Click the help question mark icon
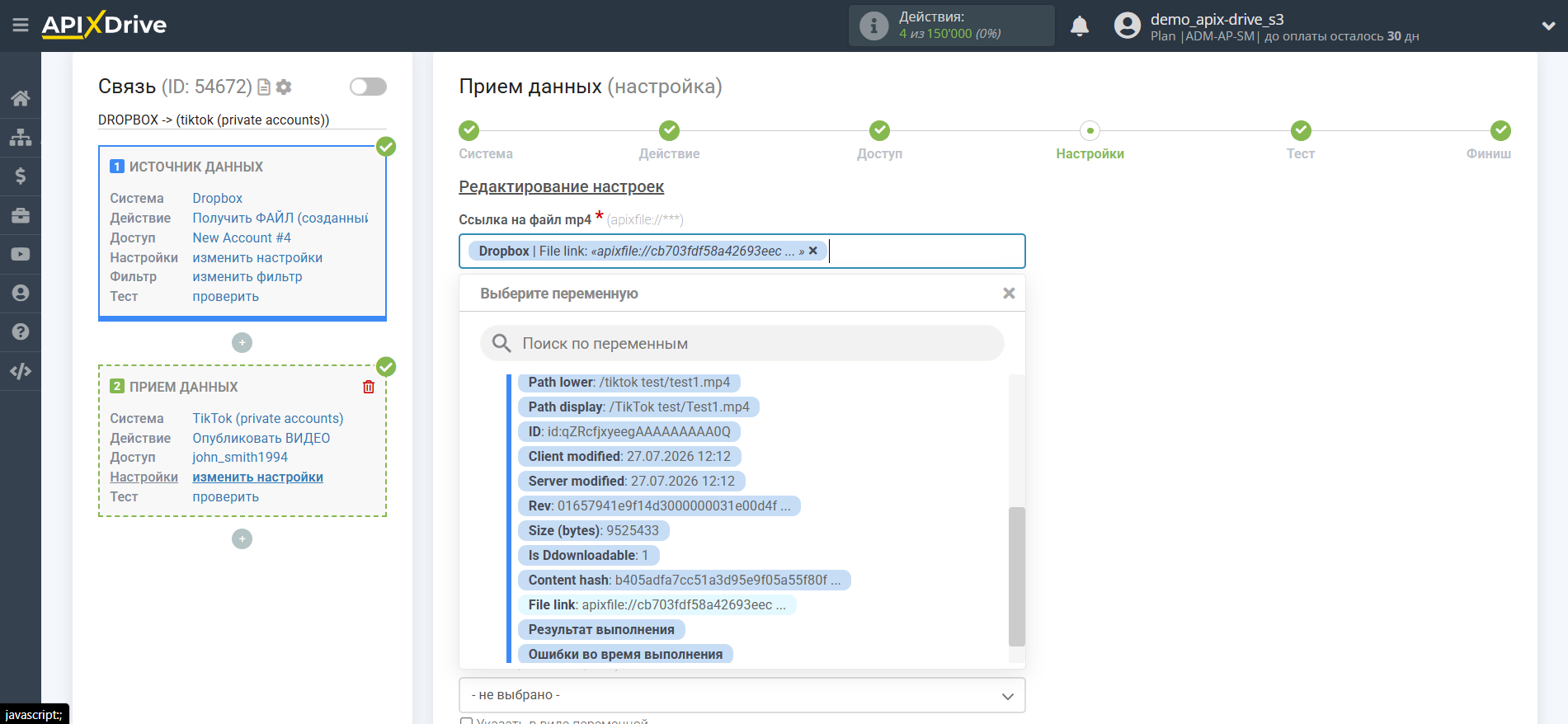1568x724 pixels. click(x=21, y=331)
